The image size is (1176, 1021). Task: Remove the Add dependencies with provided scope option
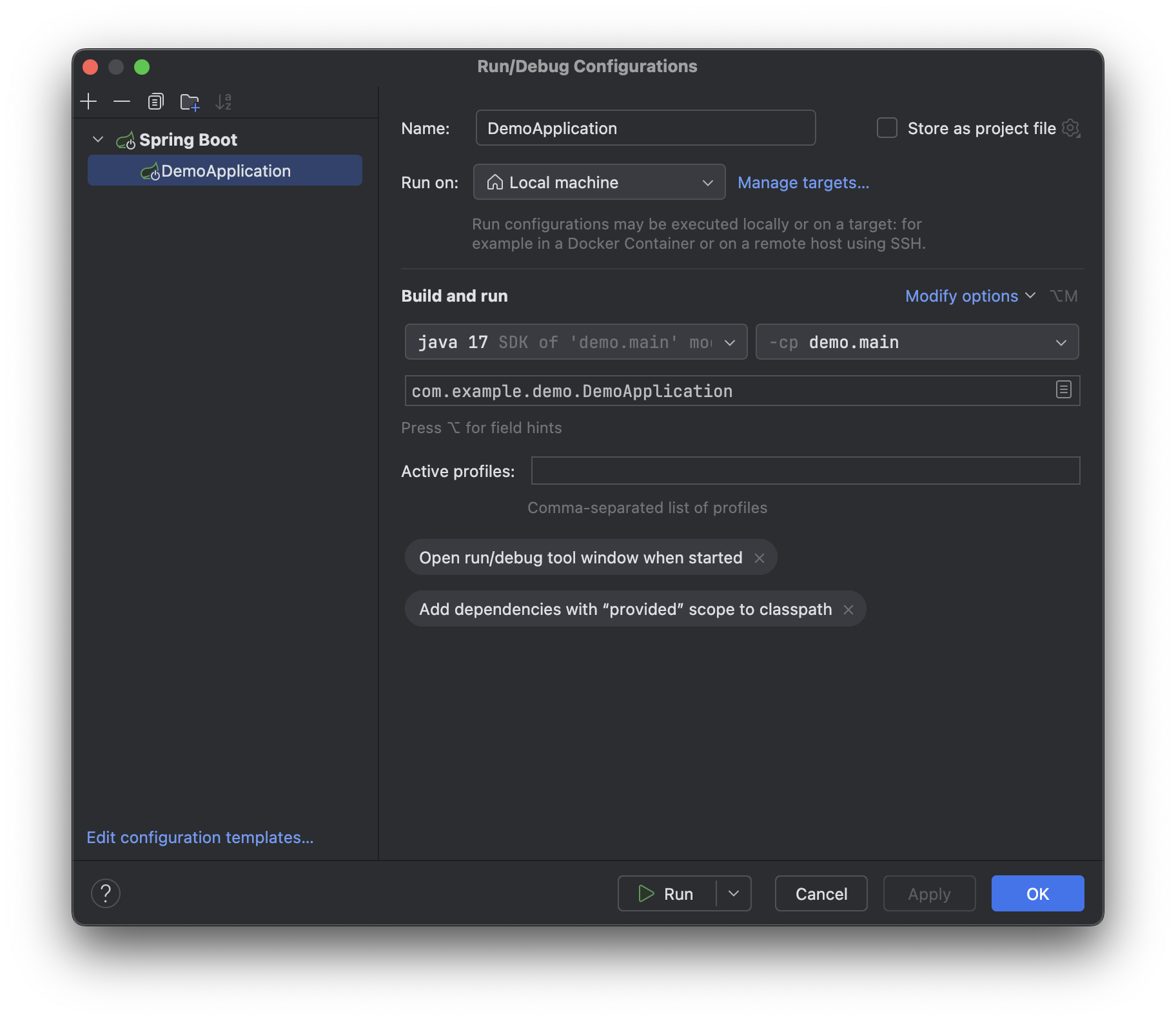pos(848,610)
